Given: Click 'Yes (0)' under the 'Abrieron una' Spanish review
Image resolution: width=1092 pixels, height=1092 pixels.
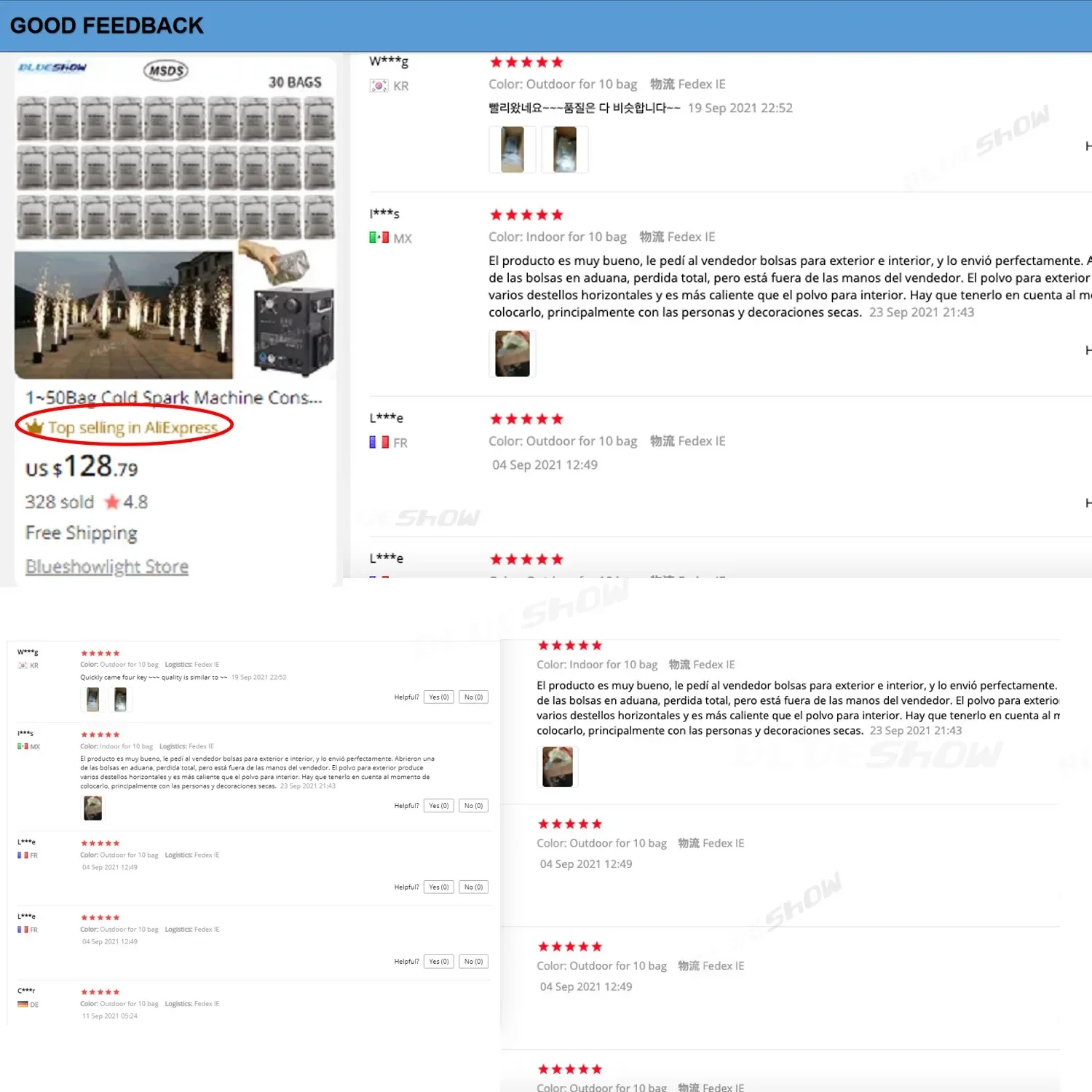Looking at the screenshot, I should 439,806.
